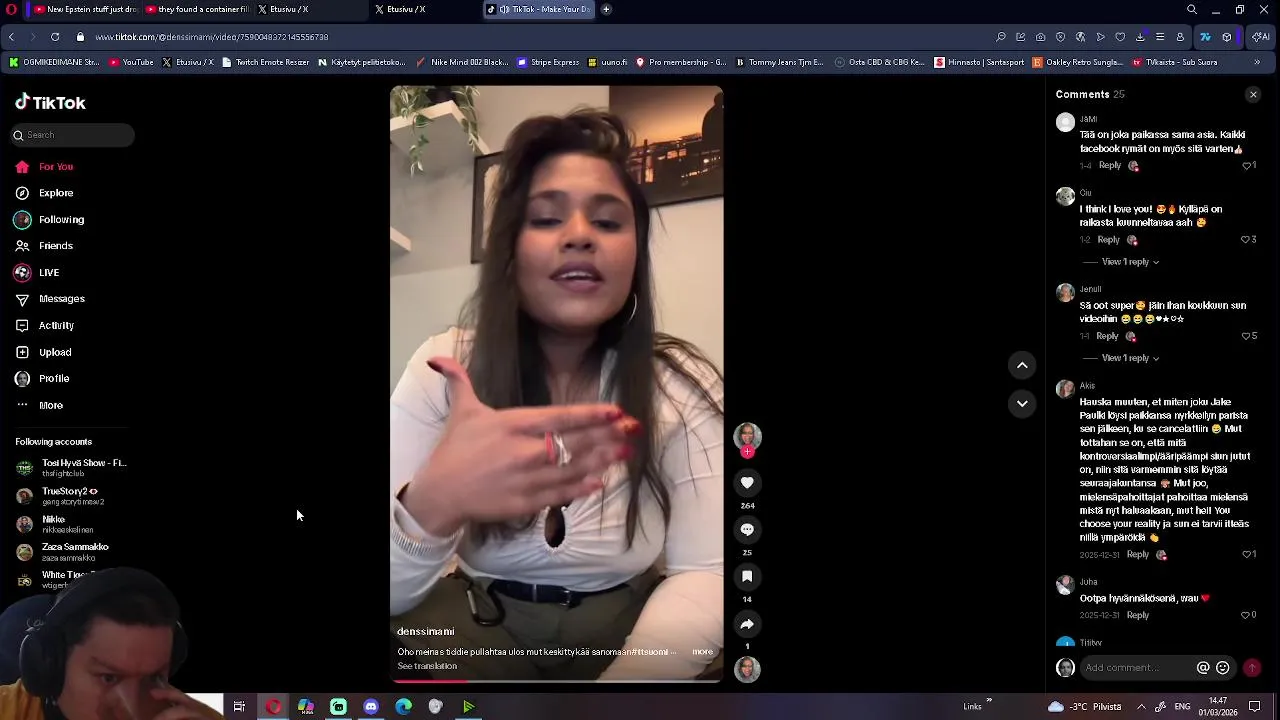Open the TrueStory2 following account
This screenshot has width=1280, height=720.
click(x=58, y=496)
